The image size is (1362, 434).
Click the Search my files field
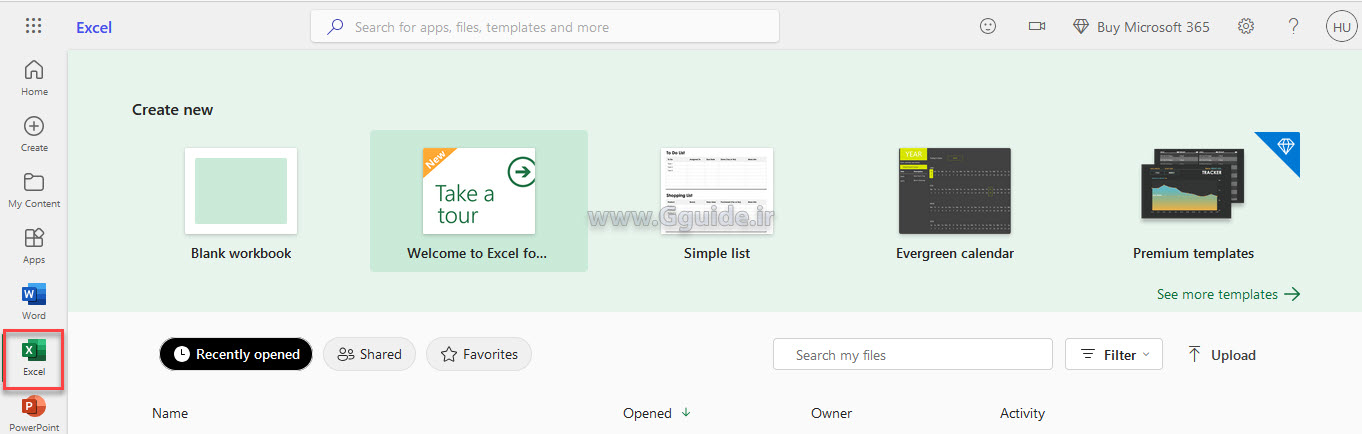(912, 354)
